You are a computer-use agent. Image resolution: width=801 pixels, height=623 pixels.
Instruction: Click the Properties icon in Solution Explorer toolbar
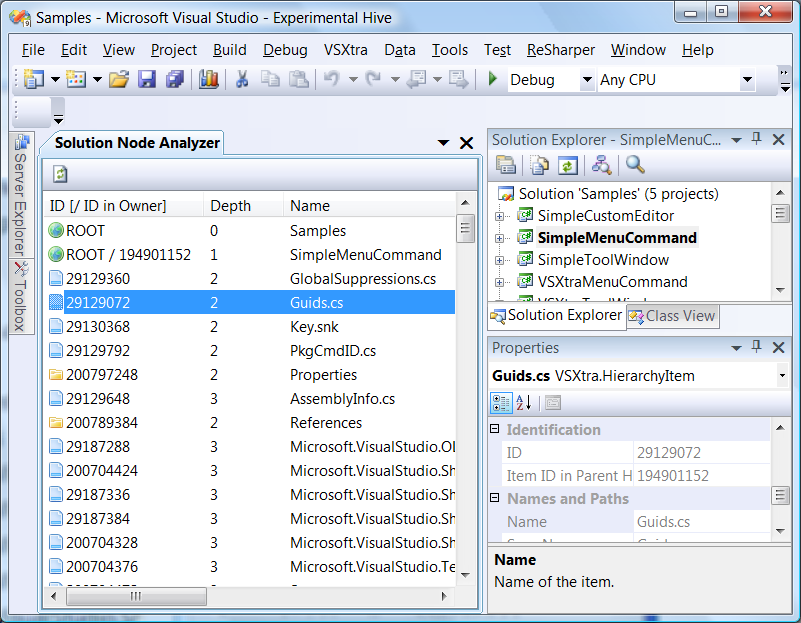pyautogui.click(x=506, y=165)
